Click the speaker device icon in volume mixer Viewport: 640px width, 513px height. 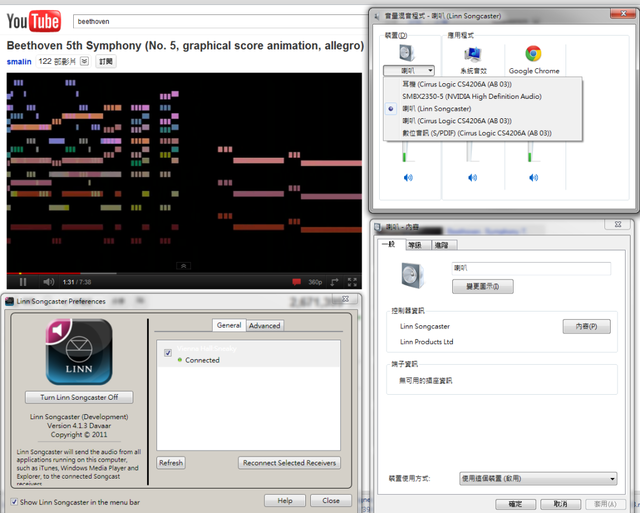click(407, 53)
